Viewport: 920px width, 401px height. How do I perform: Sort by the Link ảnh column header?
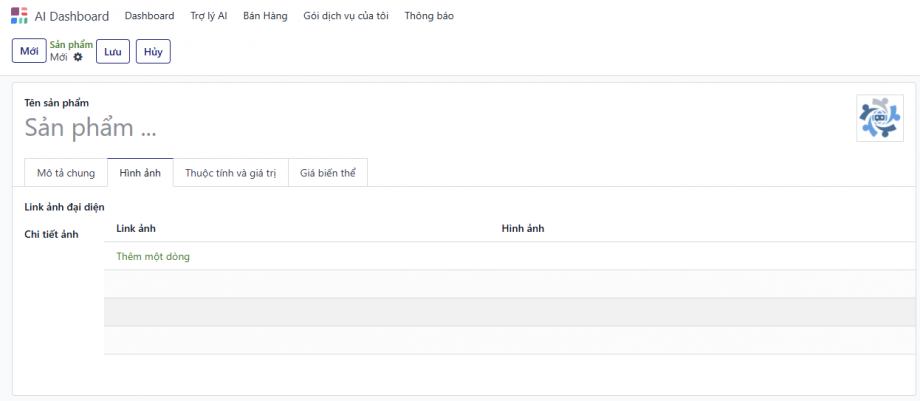click(x=136, y=229)
